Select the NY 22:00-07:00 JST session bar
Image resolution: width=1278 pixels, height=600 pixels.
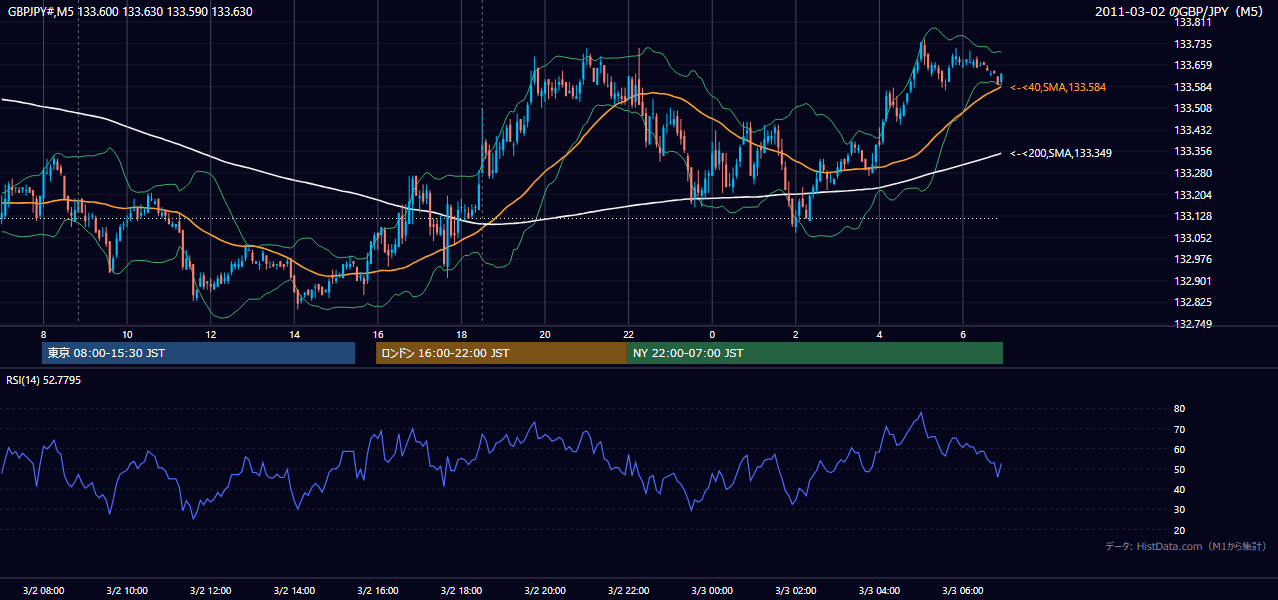click(x=814, y=353)
